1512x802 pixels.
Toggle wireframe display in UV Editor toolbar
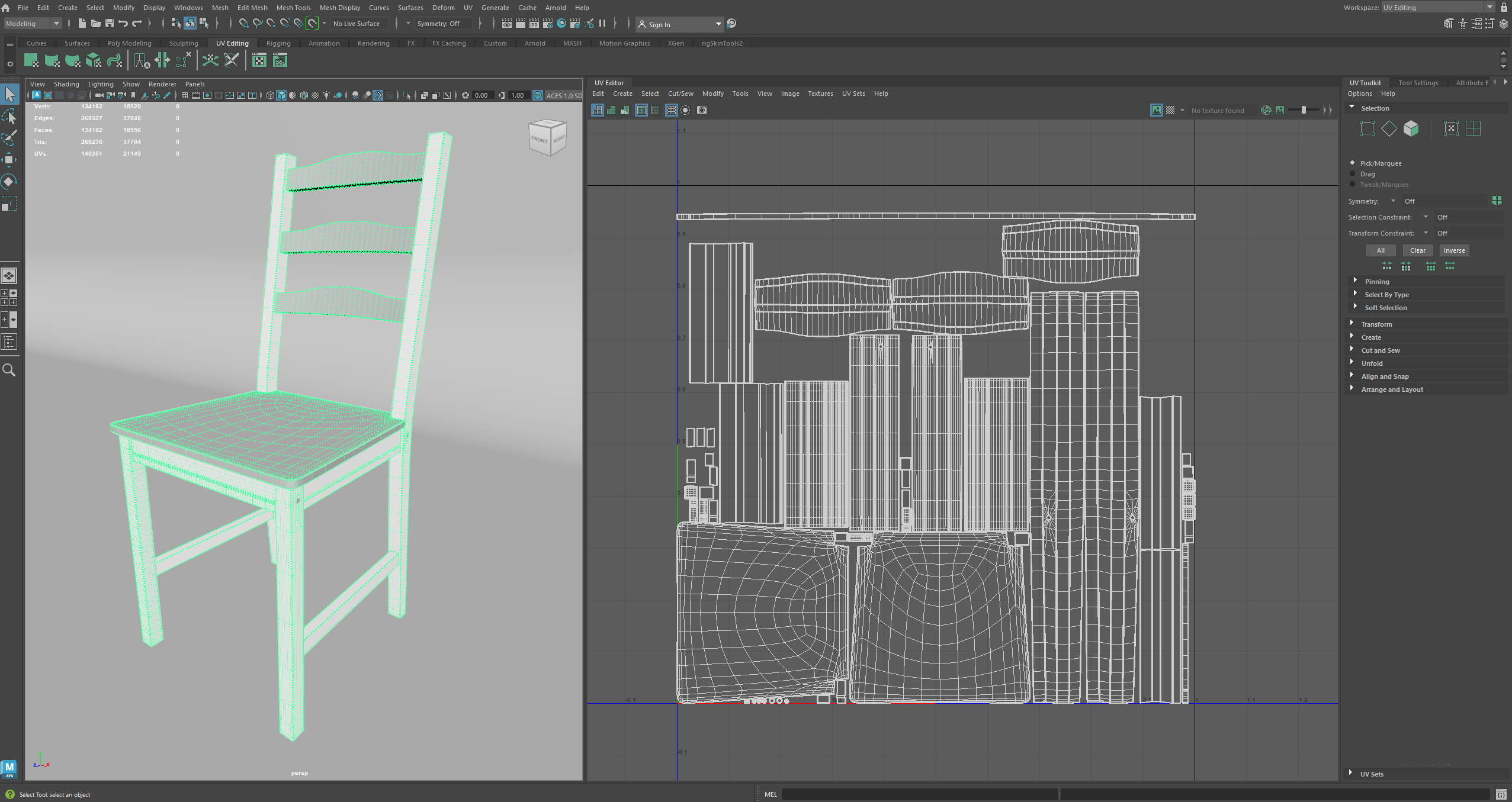tap(598, 110)
